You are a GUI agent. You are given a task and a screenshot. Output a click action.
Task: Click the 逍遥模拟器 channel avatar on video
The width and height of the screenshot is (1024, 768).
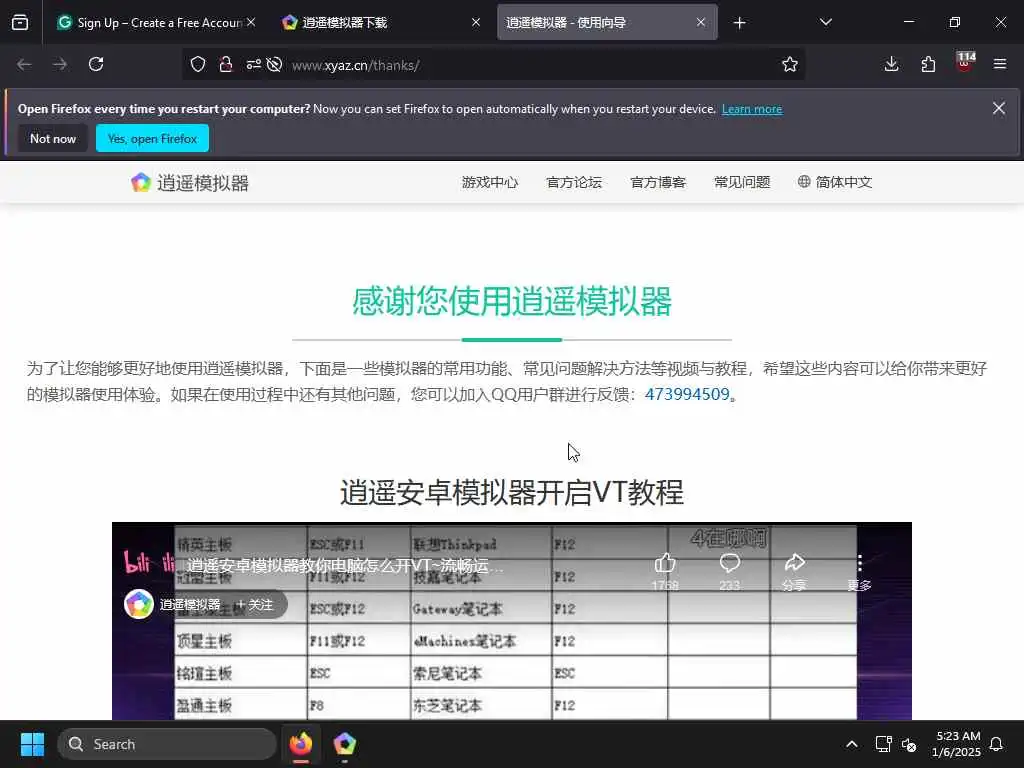[138, 604]
